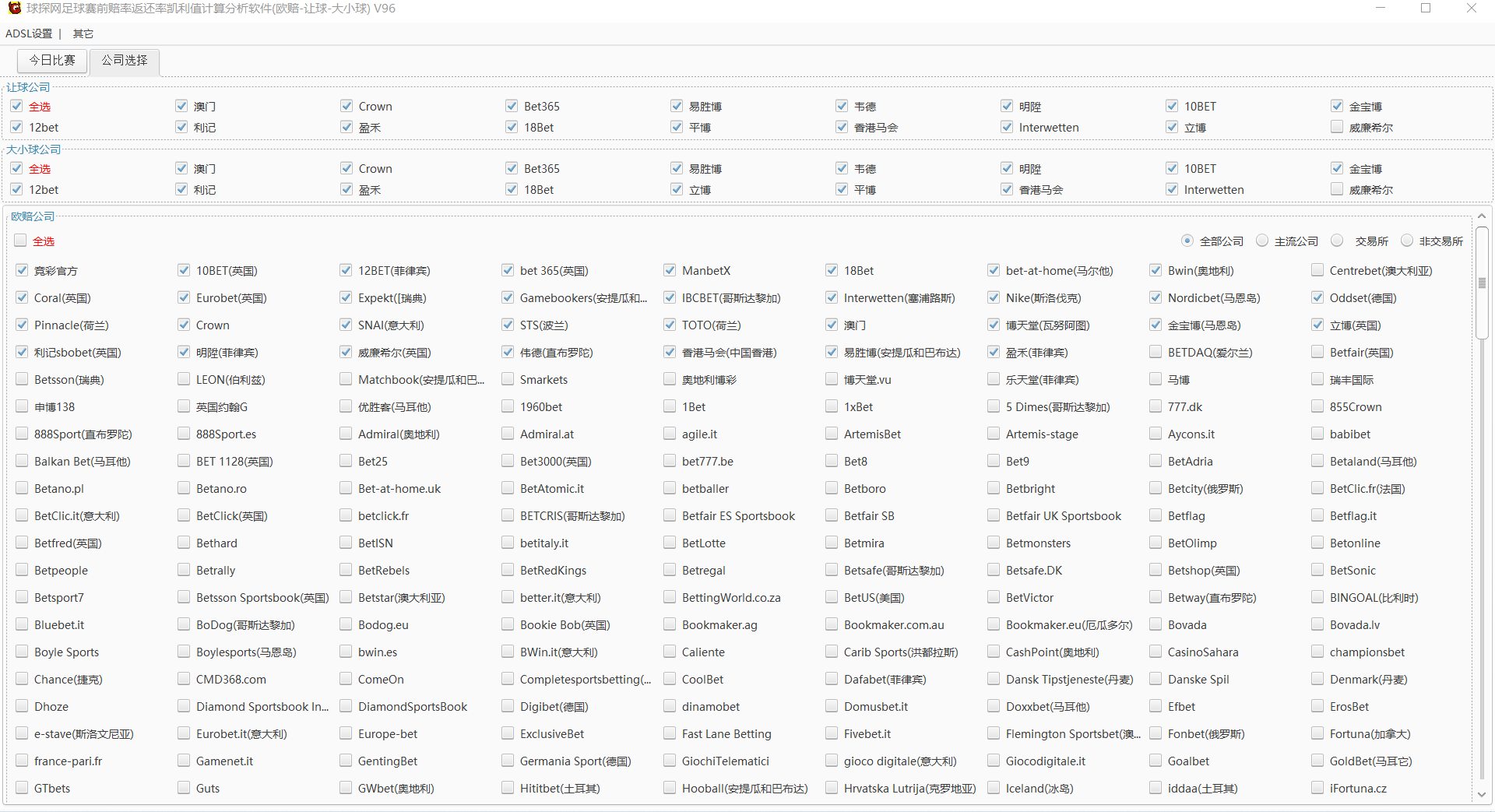Click the company list scroll-up arrow

click(1482, 216)
